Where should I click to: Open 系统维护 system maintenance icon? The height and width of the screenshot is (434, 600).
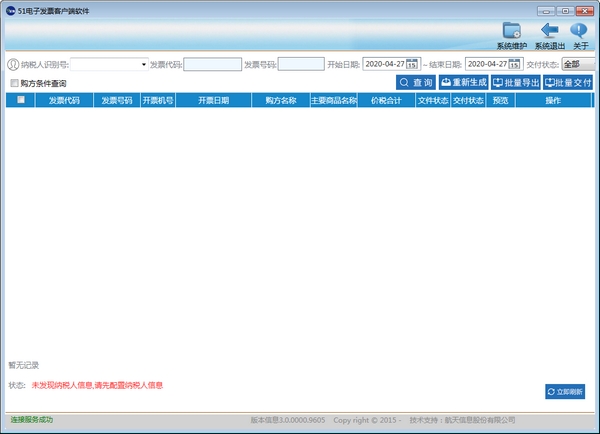pyautogui.click(x=511, y=31)
